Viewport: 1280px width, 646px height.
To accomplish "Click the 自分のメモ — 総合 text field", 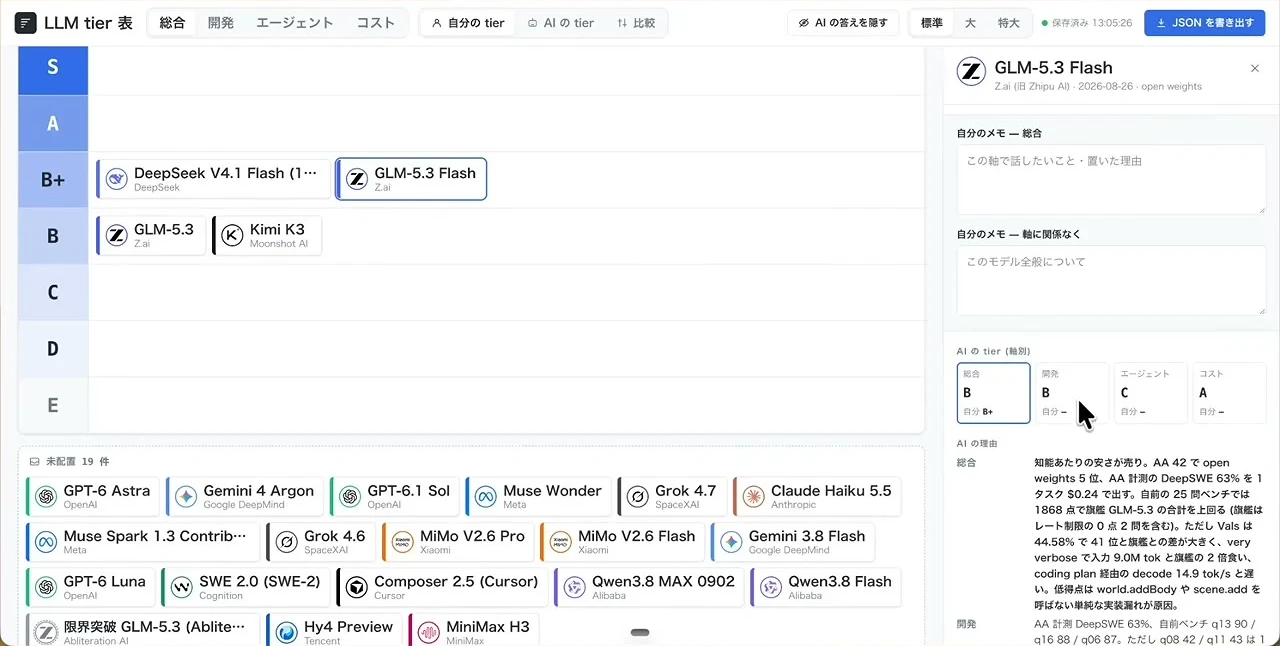I will [x=1111, y=179].
